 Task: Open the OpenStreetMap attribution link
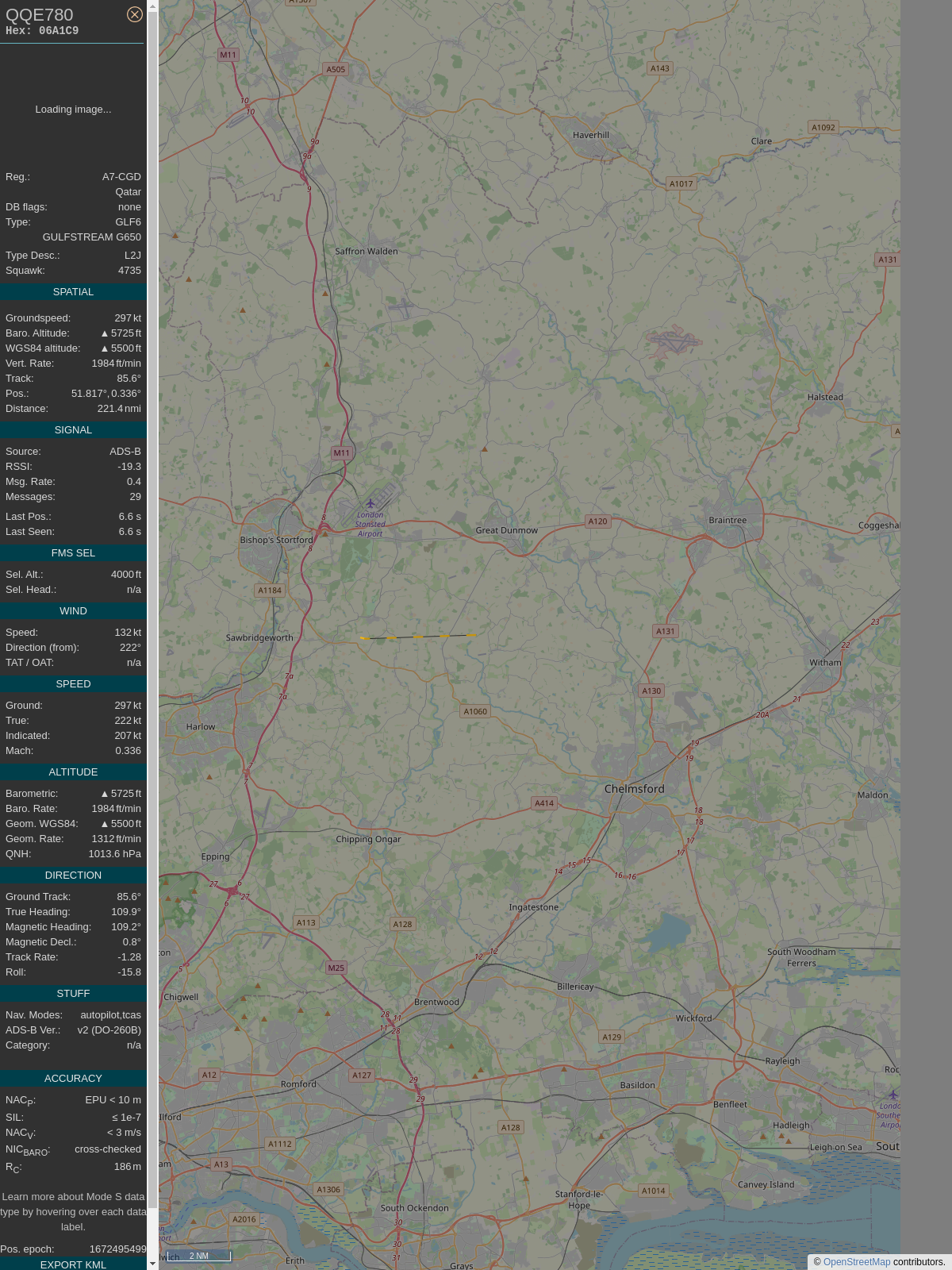point(856,1262)
